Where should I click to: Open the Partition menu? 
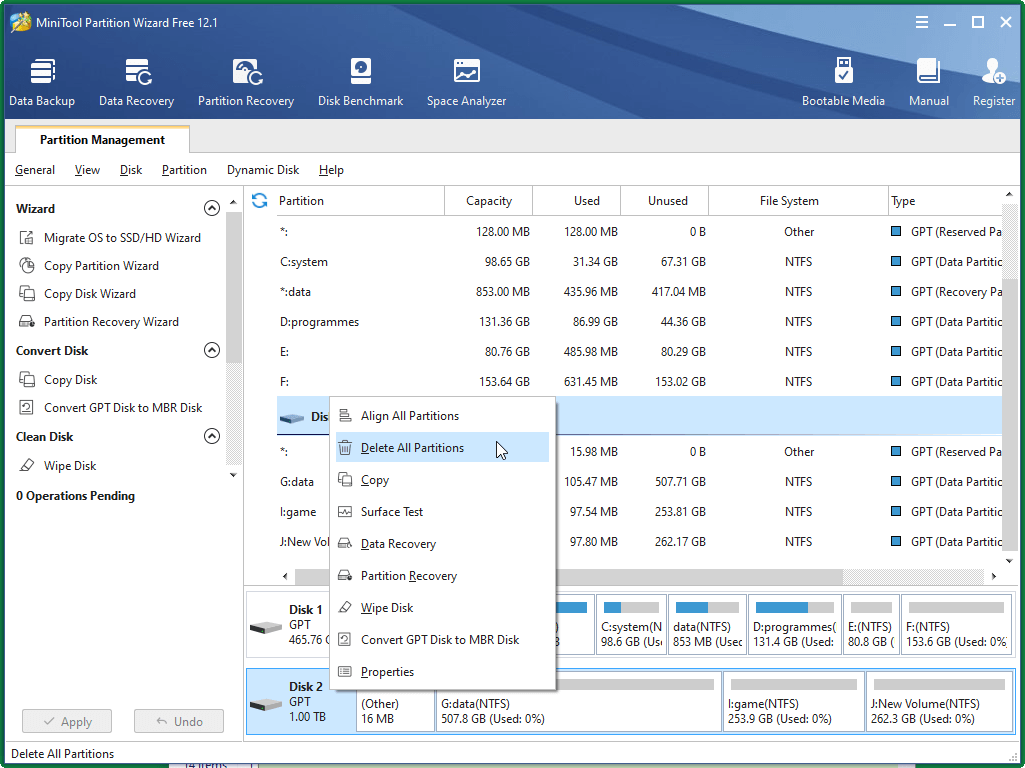coord(184,170)
